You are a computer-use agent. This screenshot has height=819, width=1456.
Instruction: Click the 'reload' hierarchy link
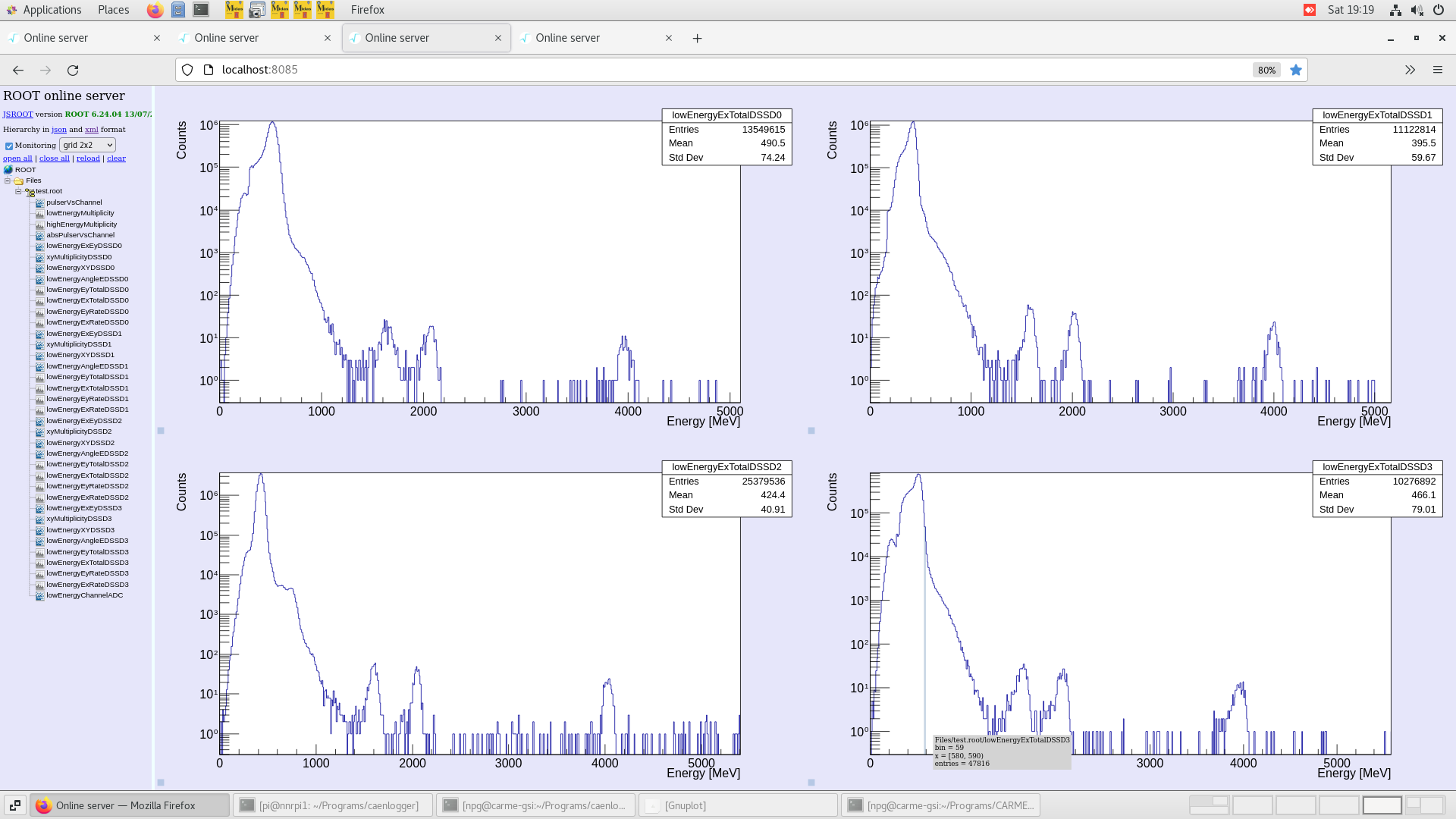pyautogui.click(x=88, y=158)
